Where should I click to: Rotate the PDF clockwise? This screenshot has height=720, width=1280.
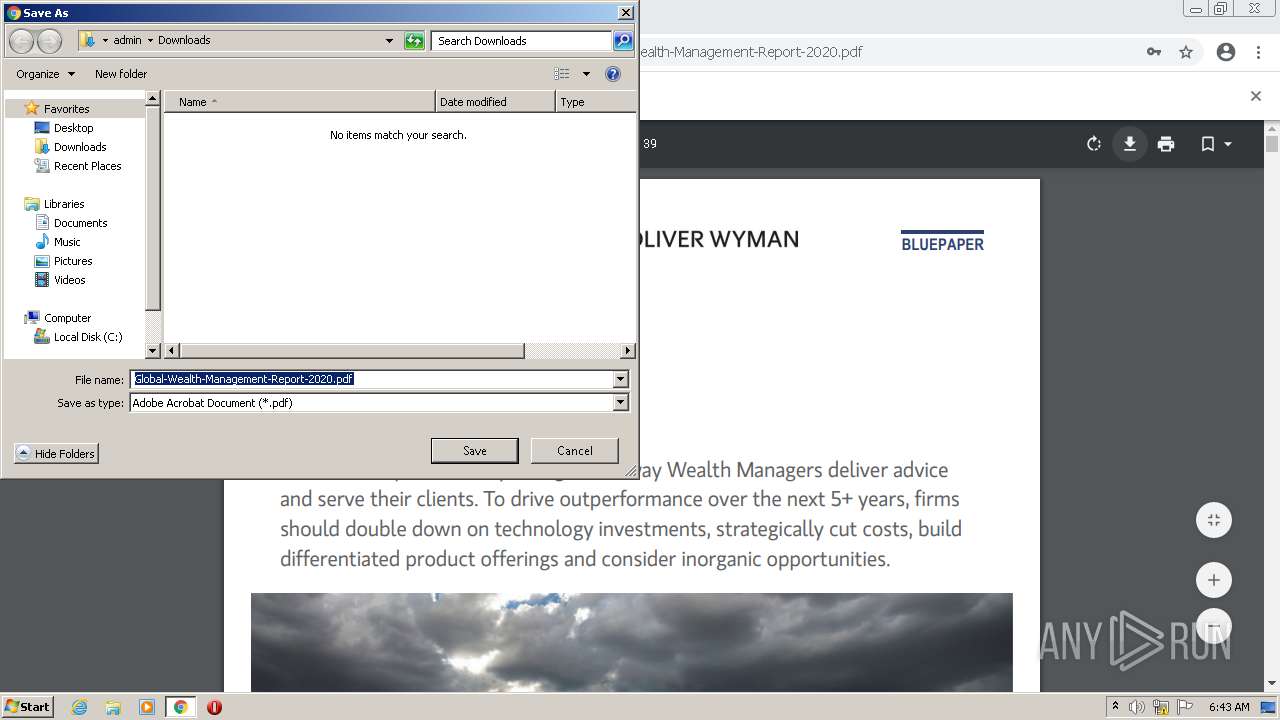(1094, 144)
